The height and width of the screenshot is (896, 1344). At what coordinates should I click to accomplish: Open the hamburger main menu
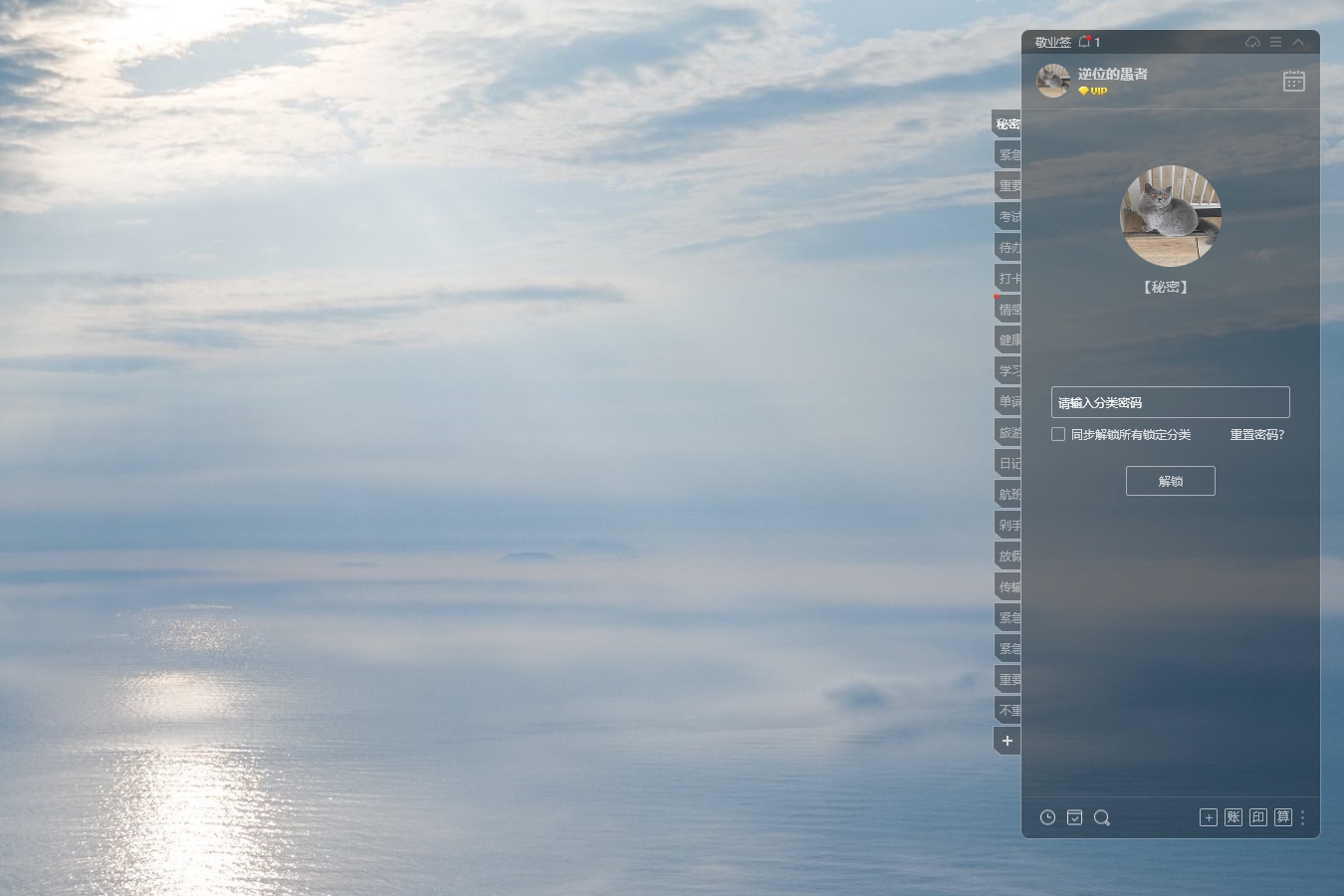pos(1275,42)
